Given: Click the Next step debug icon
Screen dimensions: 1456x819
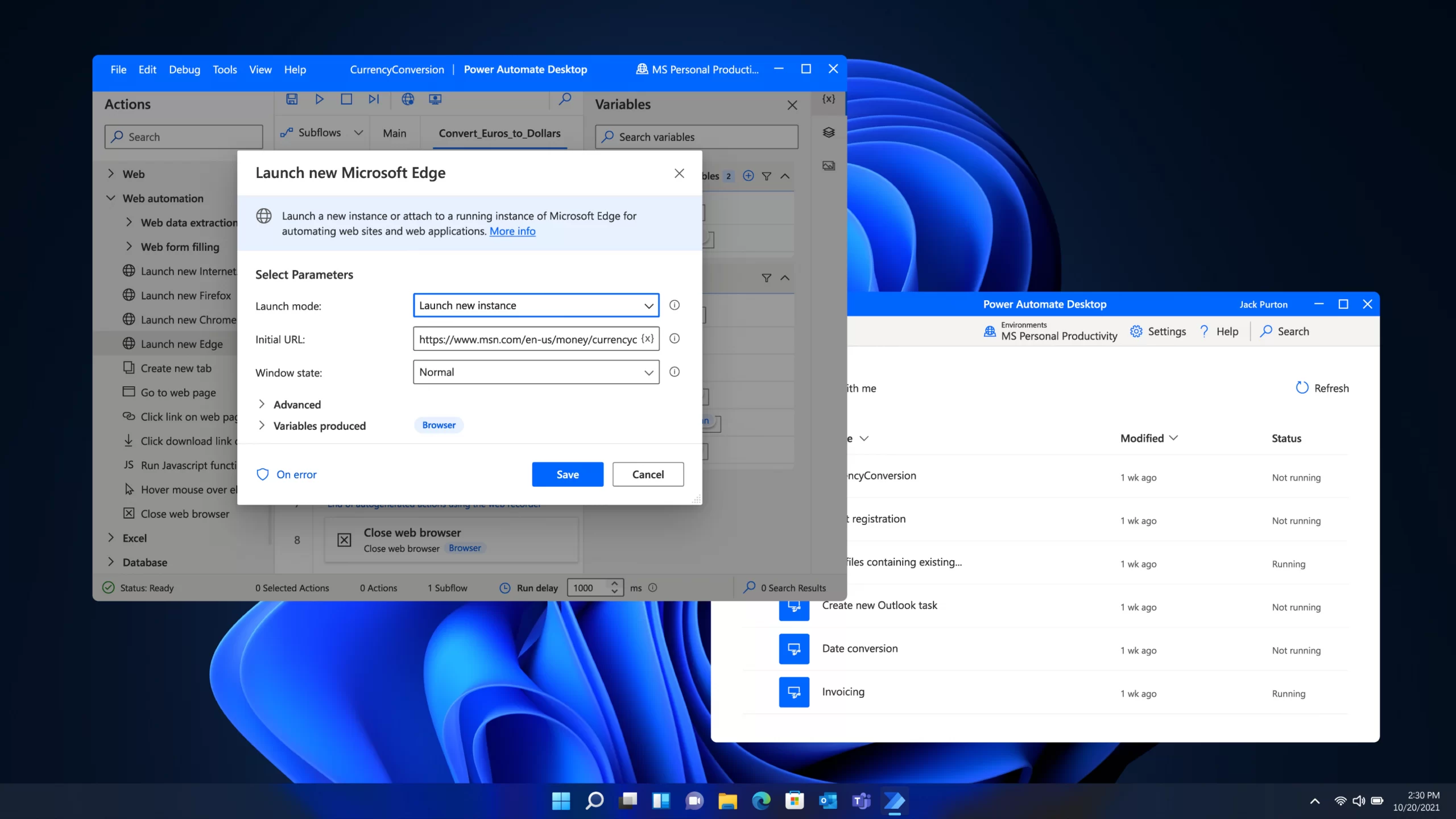Looking at the screenshot, I should (x=374, y=99).
